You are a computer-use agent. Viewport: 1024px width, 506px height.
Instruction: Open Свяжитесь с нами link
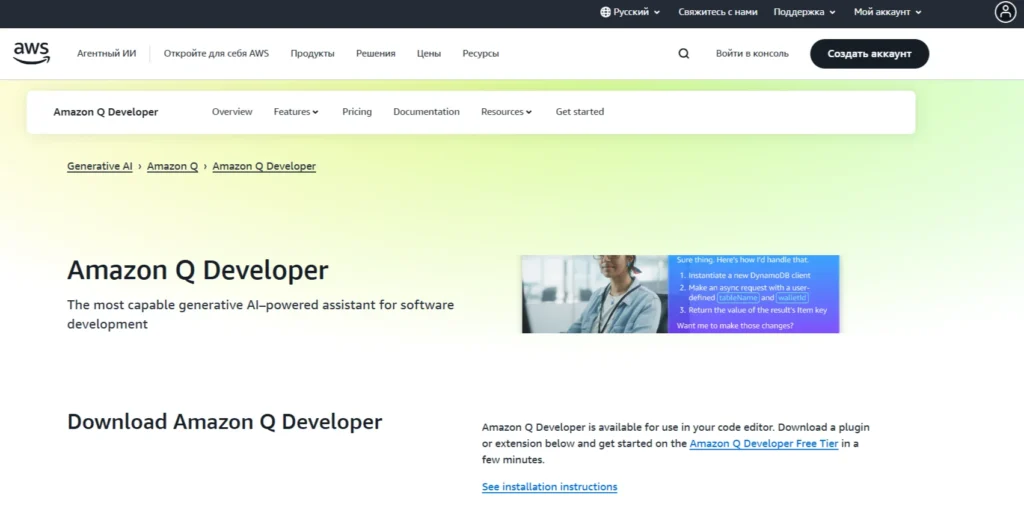(717, 12)
